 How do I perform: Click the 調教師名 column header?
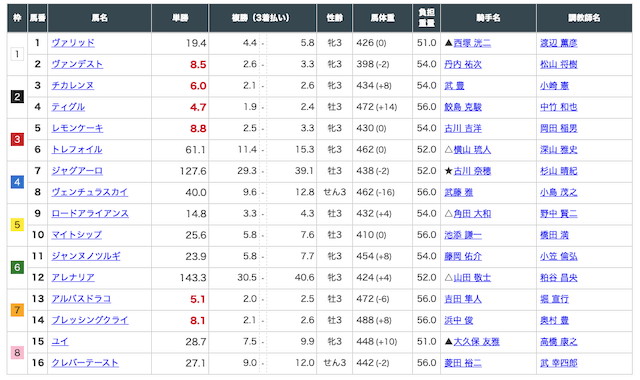(x=584, y=18)
